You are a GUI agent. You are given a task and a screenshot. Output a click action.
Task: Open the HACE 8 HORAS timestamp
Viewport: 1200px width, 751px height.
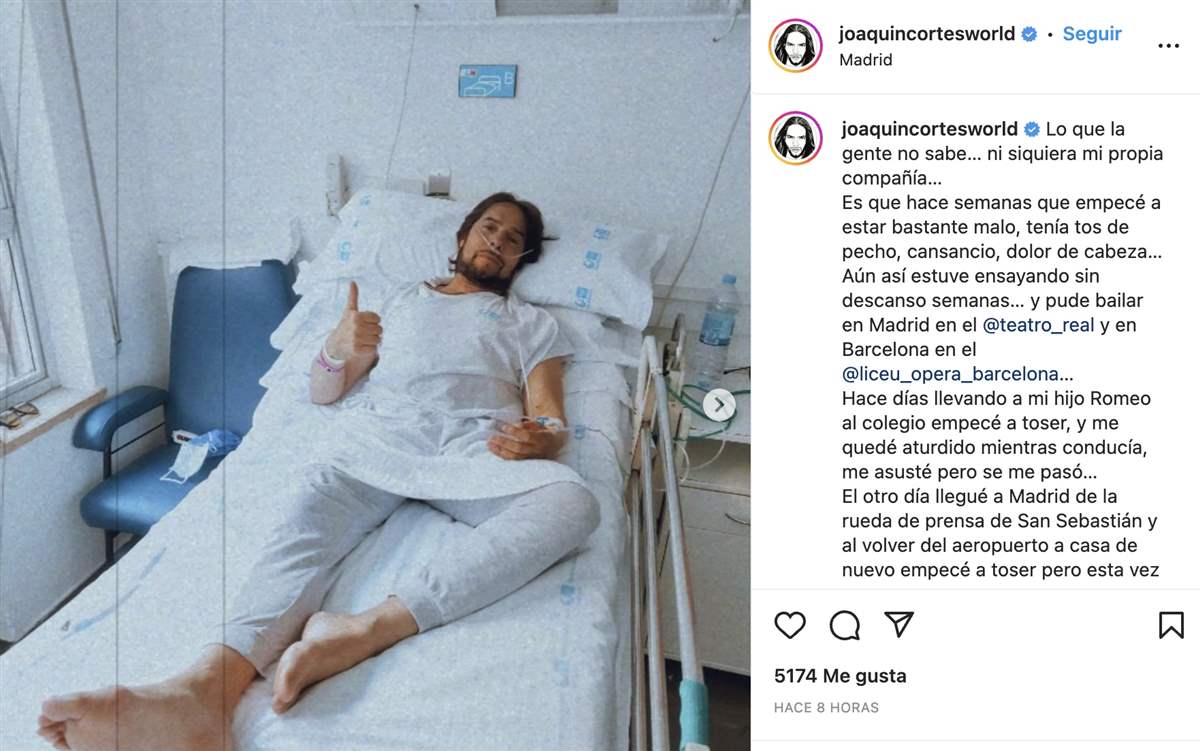tap(826, 707)
